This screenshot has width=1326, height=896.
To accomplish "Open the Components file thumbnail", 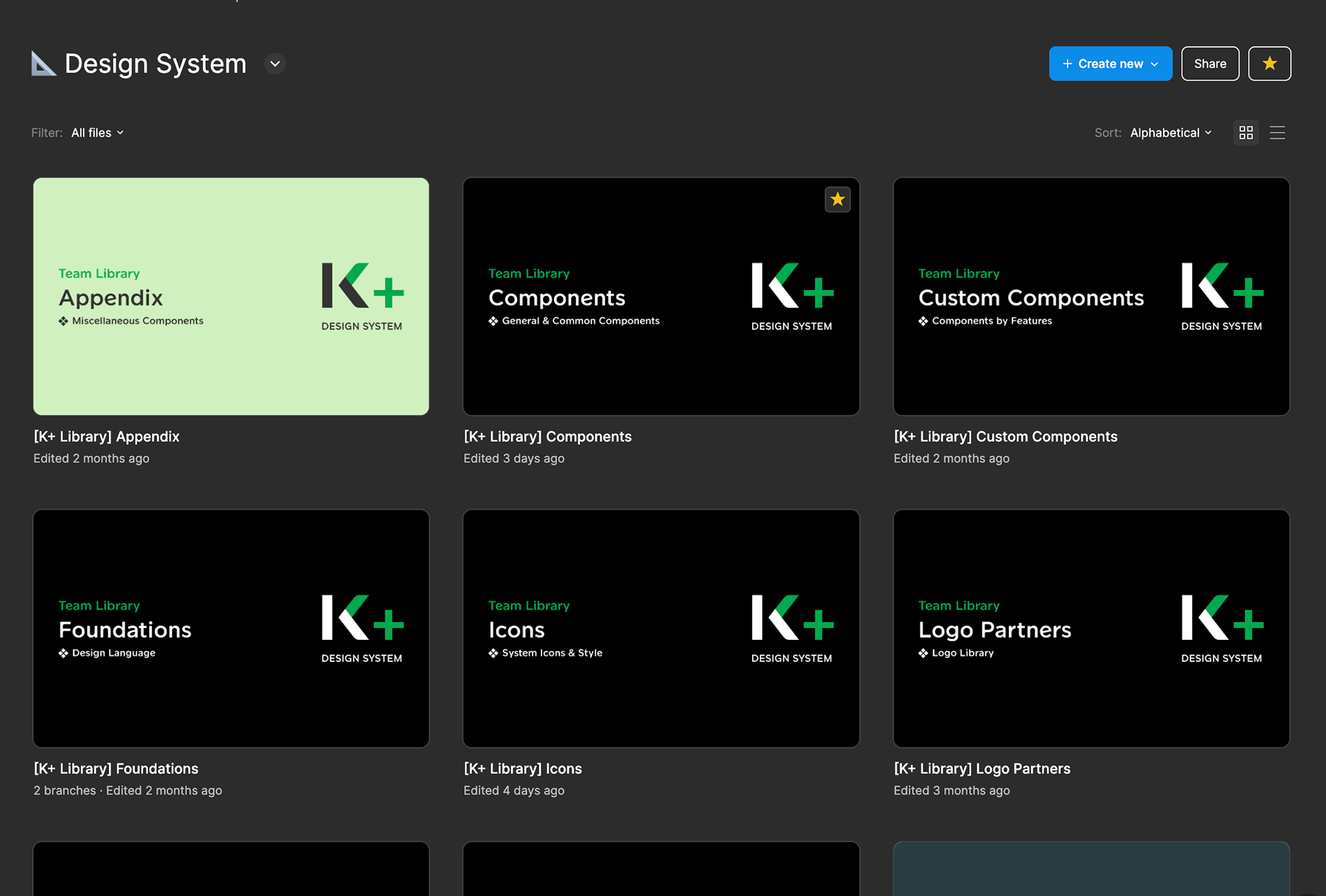I will click(x=661, y=296).
